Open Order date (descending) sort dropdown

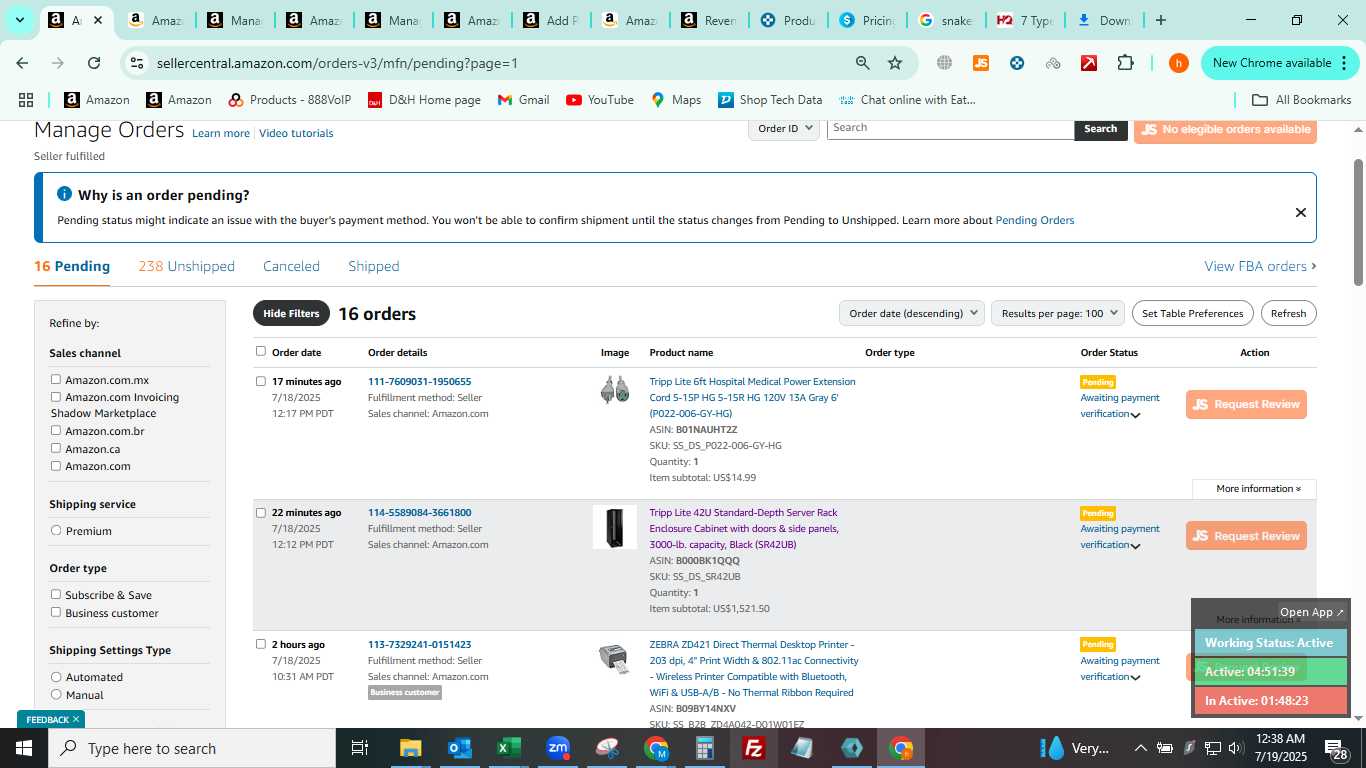(912, 313)
